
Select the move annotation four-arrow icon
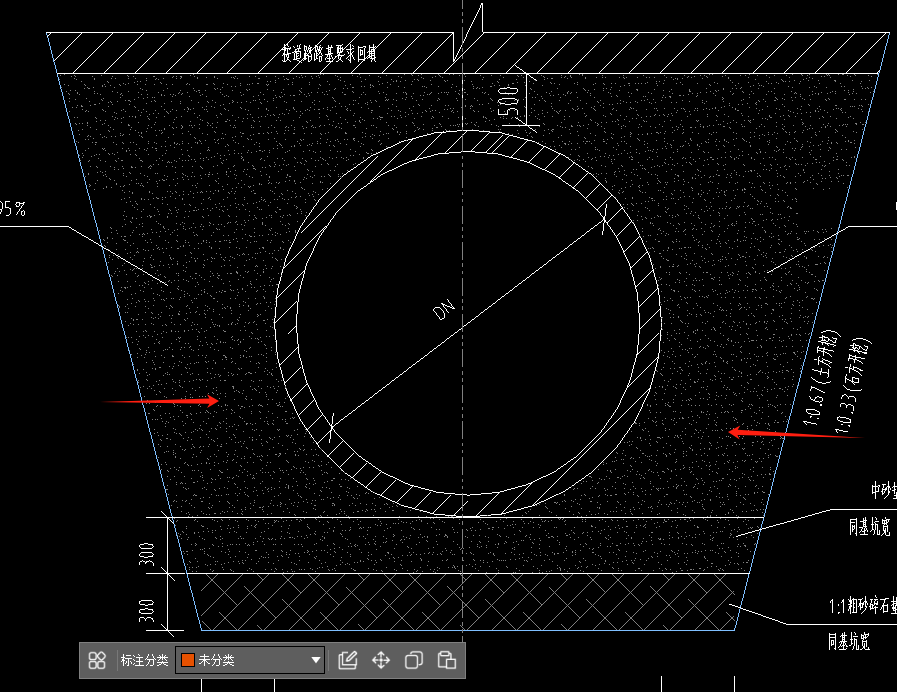[381, 661]
